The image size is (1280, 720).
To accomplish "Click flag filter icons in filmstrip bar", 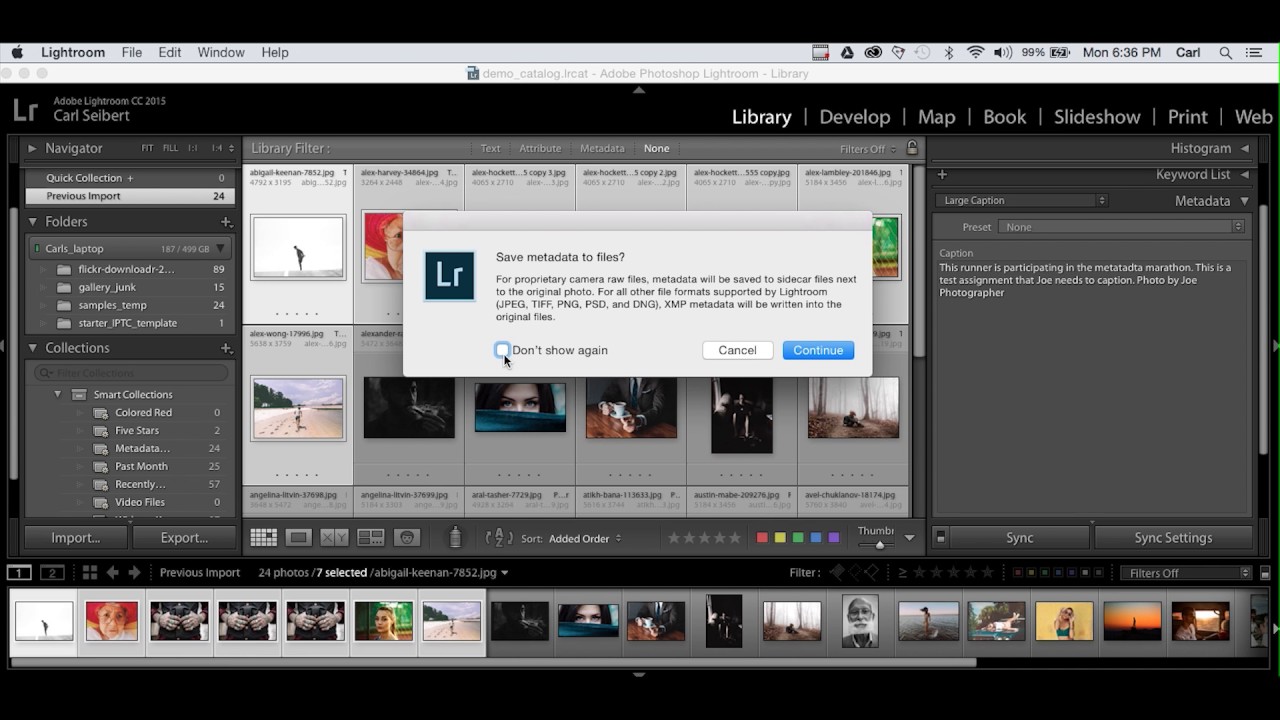I will point(853,573).
